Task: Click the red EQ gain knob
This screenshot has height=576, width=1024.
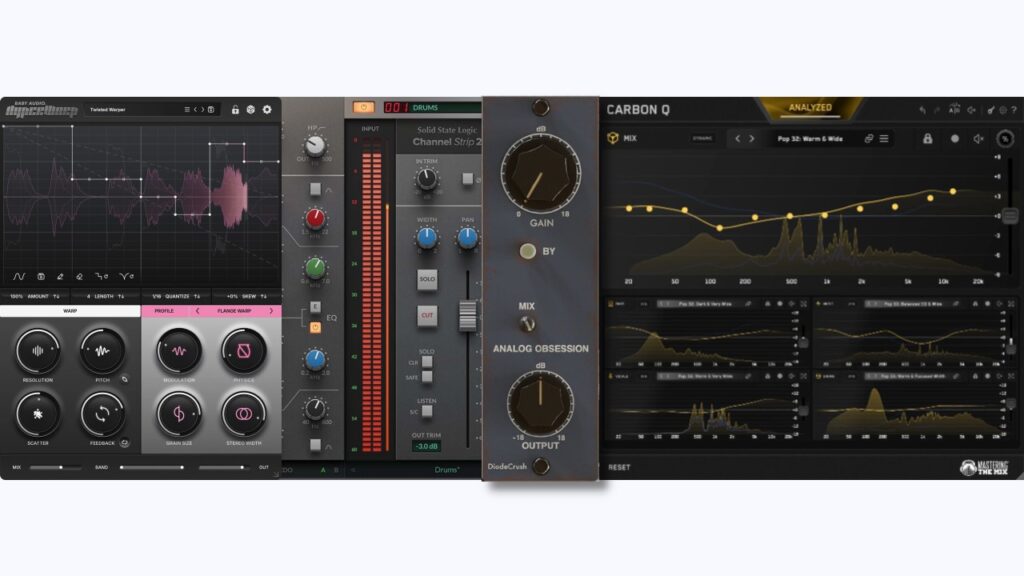Action: [x=315, y=218]
